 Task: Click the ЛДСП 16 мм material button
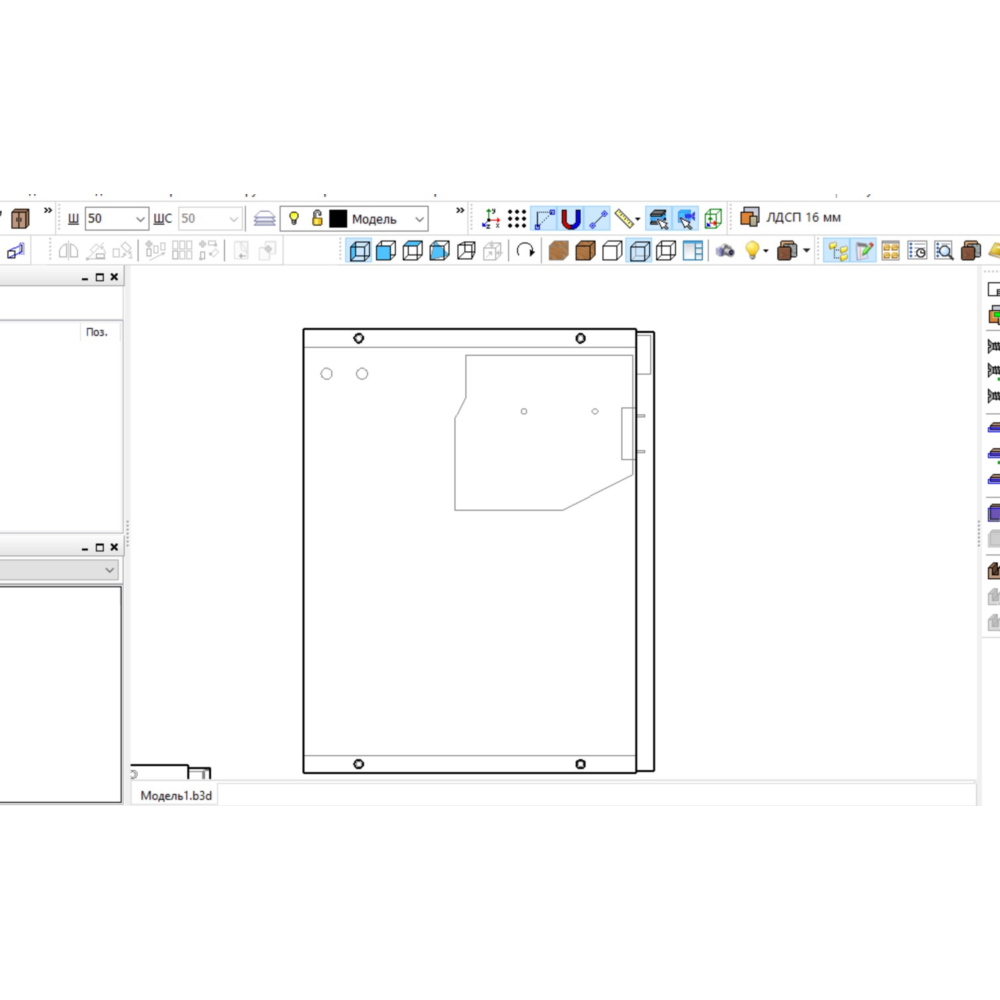coord(791,217)
